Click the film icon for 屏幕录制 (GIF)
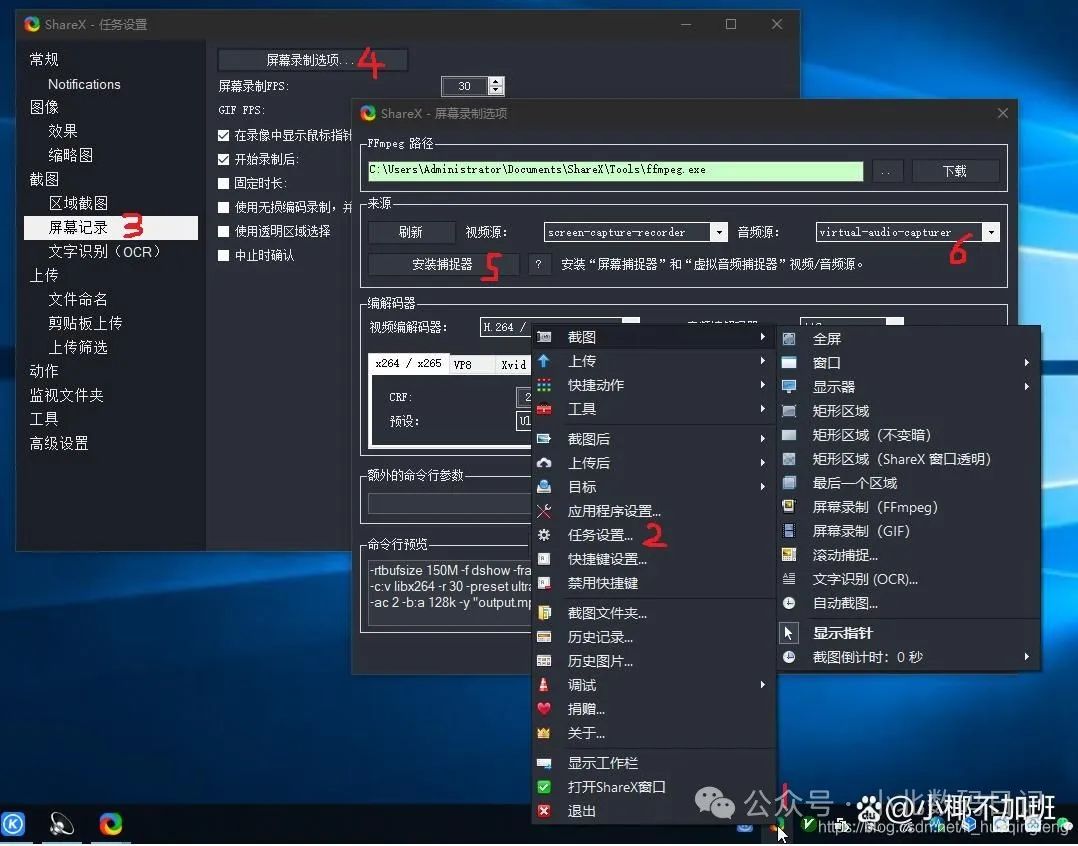The width and height of the screenshot is (1078, 846). point(789,531)
